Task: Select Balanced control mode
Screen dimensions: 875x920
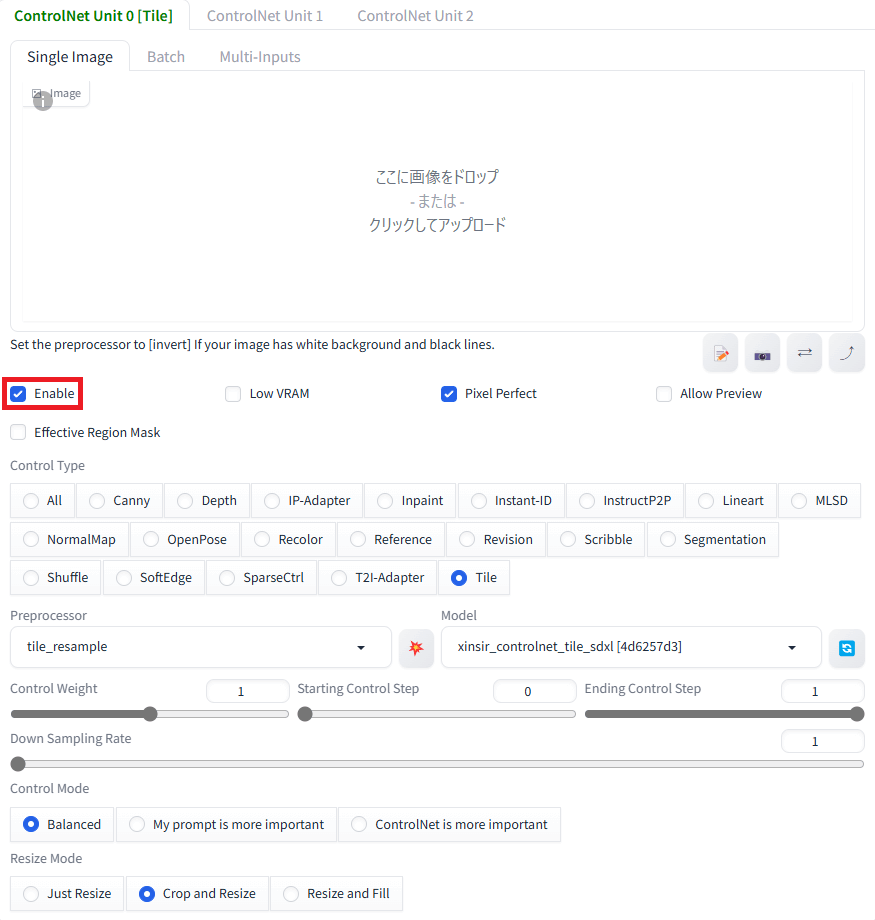Action: click(x=62, y=824)
